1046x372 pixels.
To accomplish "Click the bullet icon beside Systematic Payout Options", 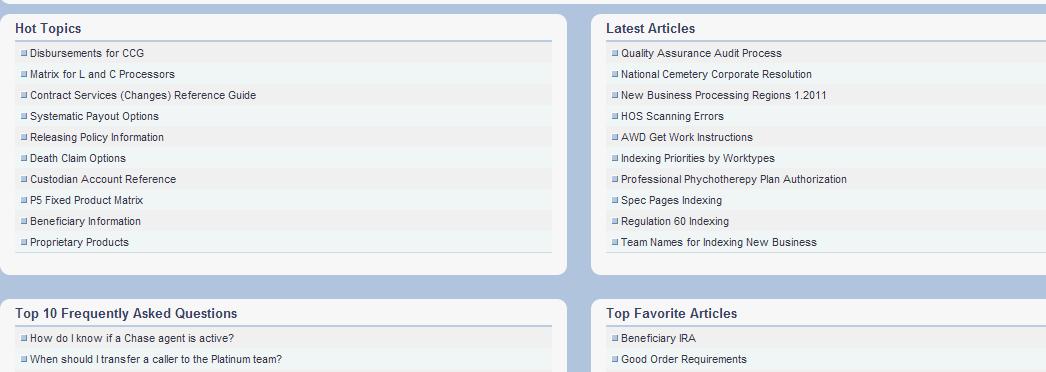I will [x=24, y=116].
